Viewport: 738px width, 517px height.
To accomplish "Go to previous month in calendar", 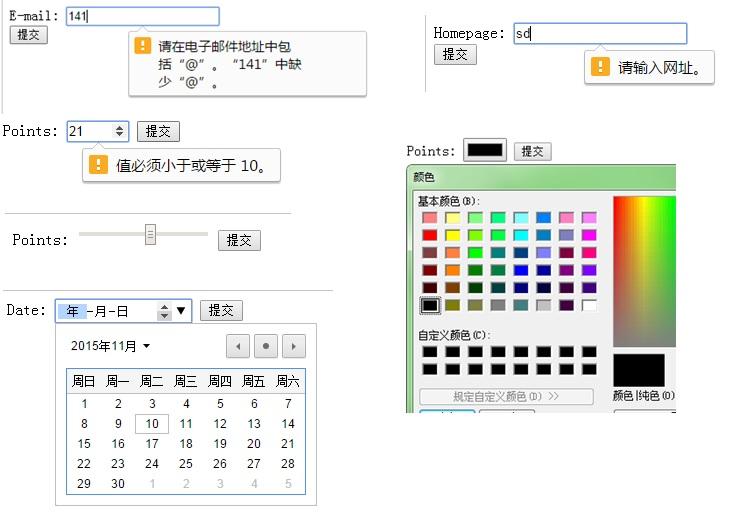I will pyautogui.click(x=238, y=346).
